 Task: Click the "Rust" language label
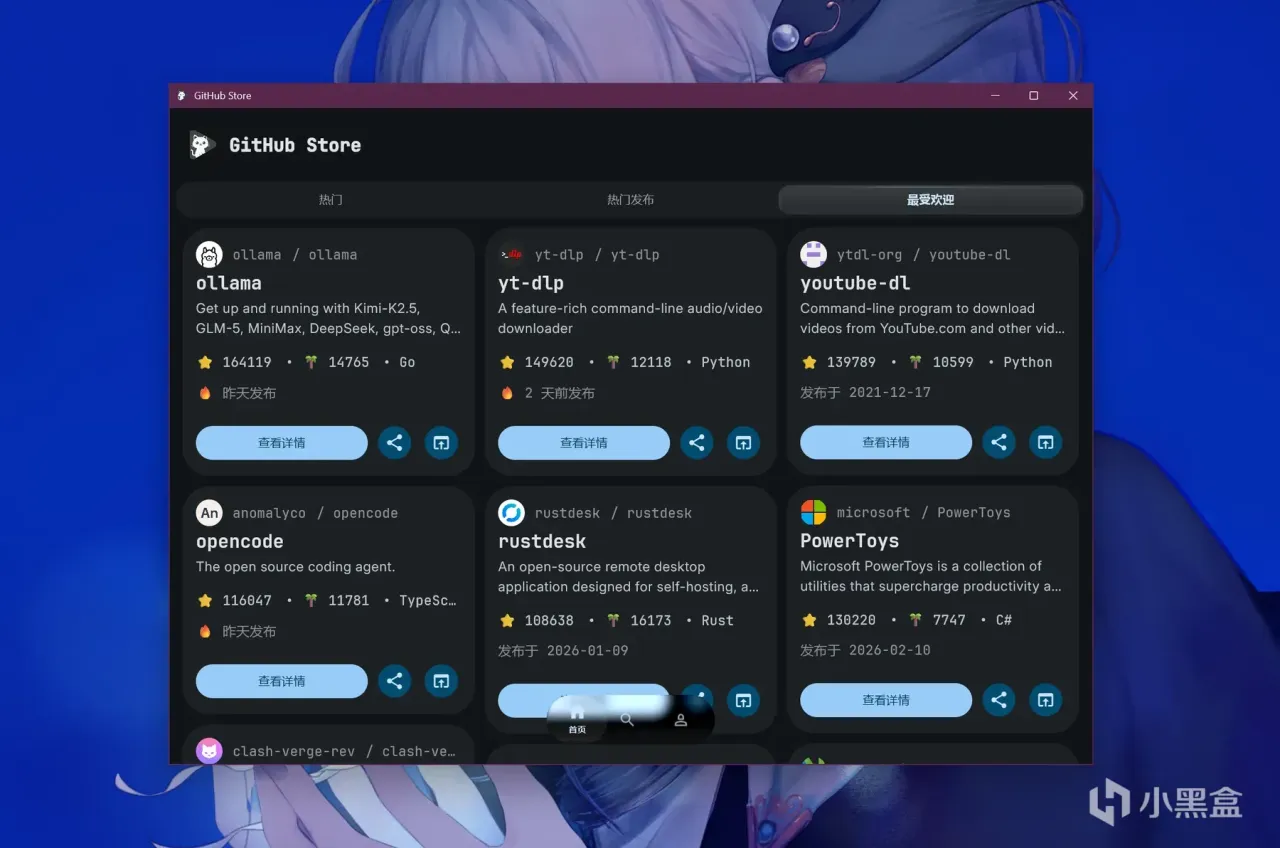[717, 620]
